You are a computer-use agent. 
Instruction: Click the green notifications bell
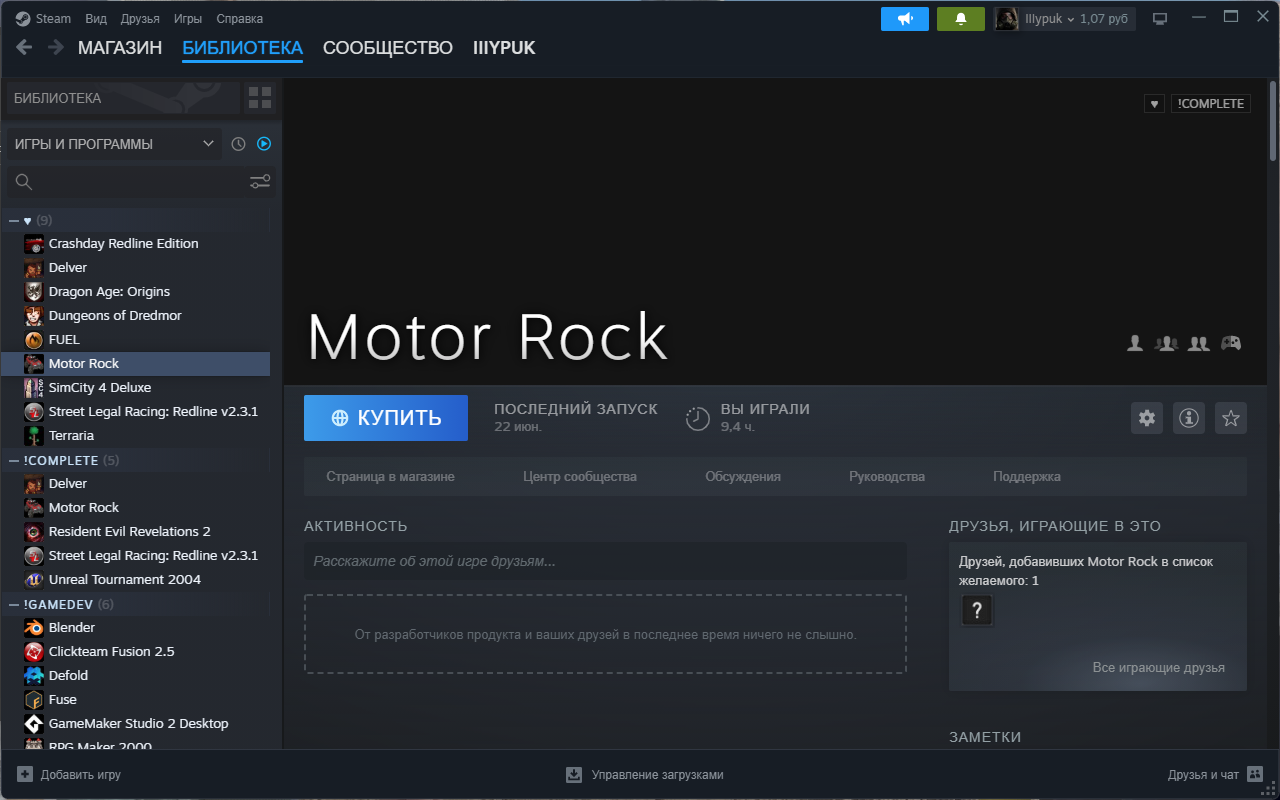tap(960, 19)
